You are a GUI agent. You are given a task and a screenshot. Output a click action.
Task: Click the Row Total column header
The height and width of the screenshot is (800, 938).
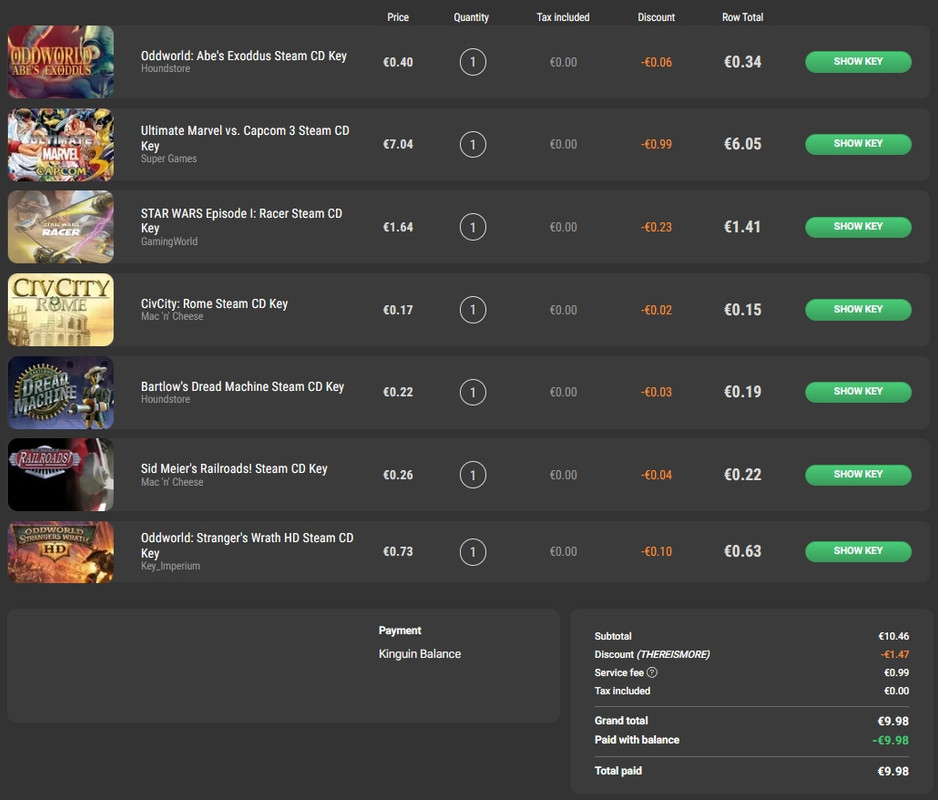tap(742, 17)
